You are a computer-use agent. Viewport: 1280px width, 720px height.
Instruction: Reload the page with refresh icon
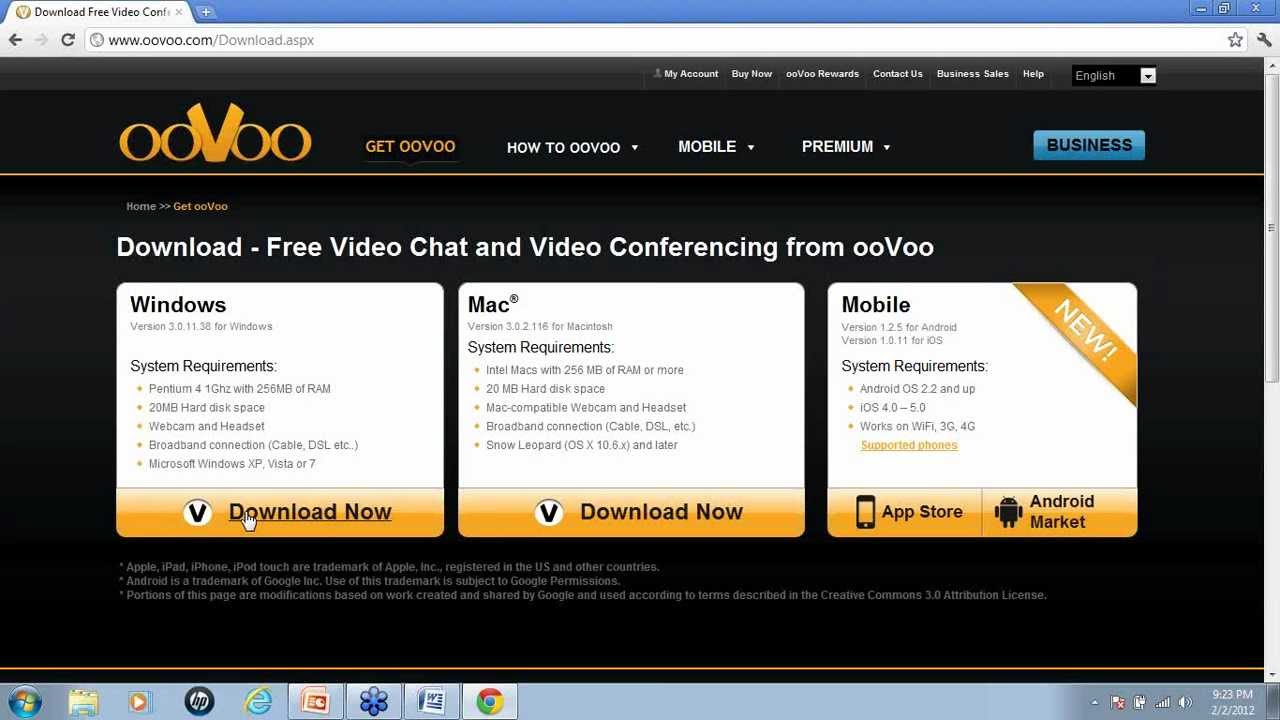pos(68,40)
